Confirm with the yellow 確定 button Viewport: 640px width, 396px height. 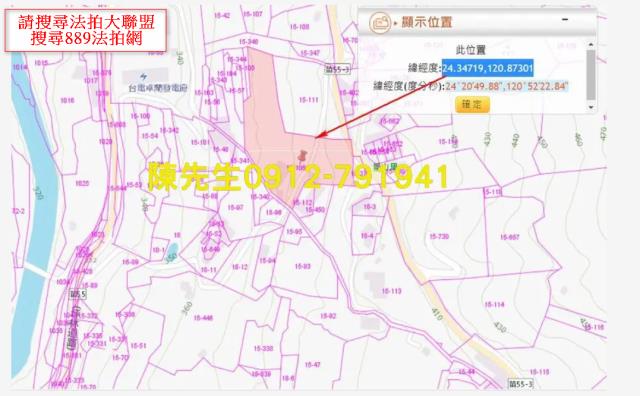point(472,105)
